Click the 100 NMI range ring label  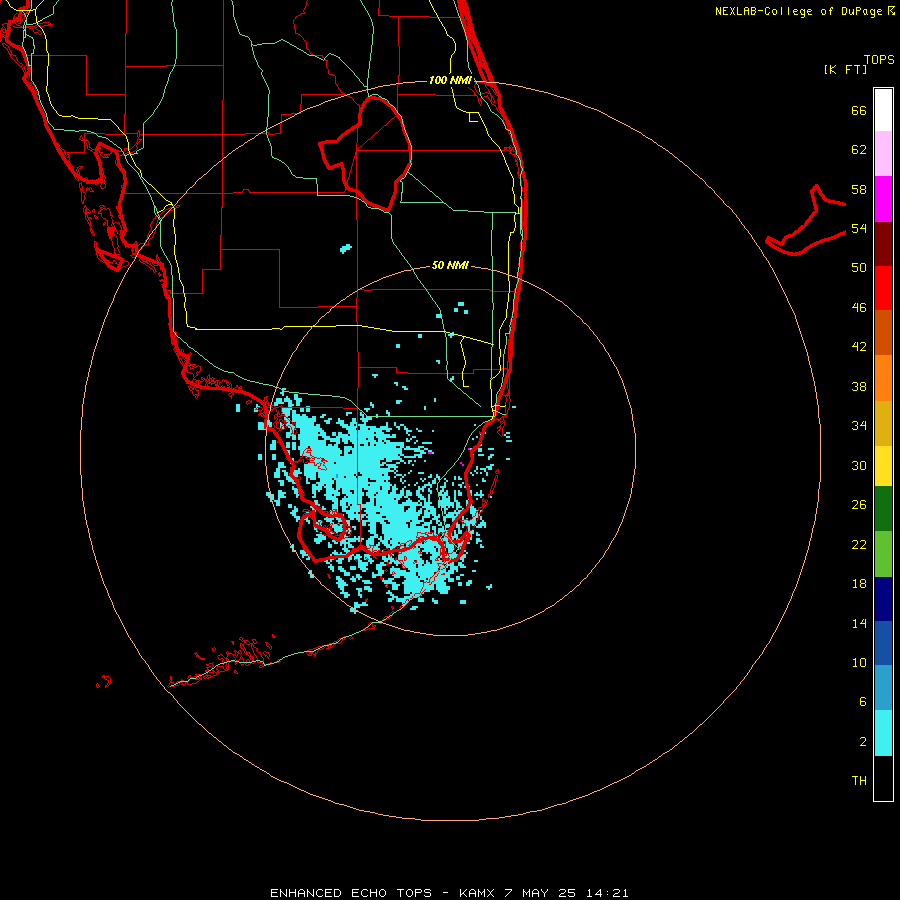(x=450, y=80)
